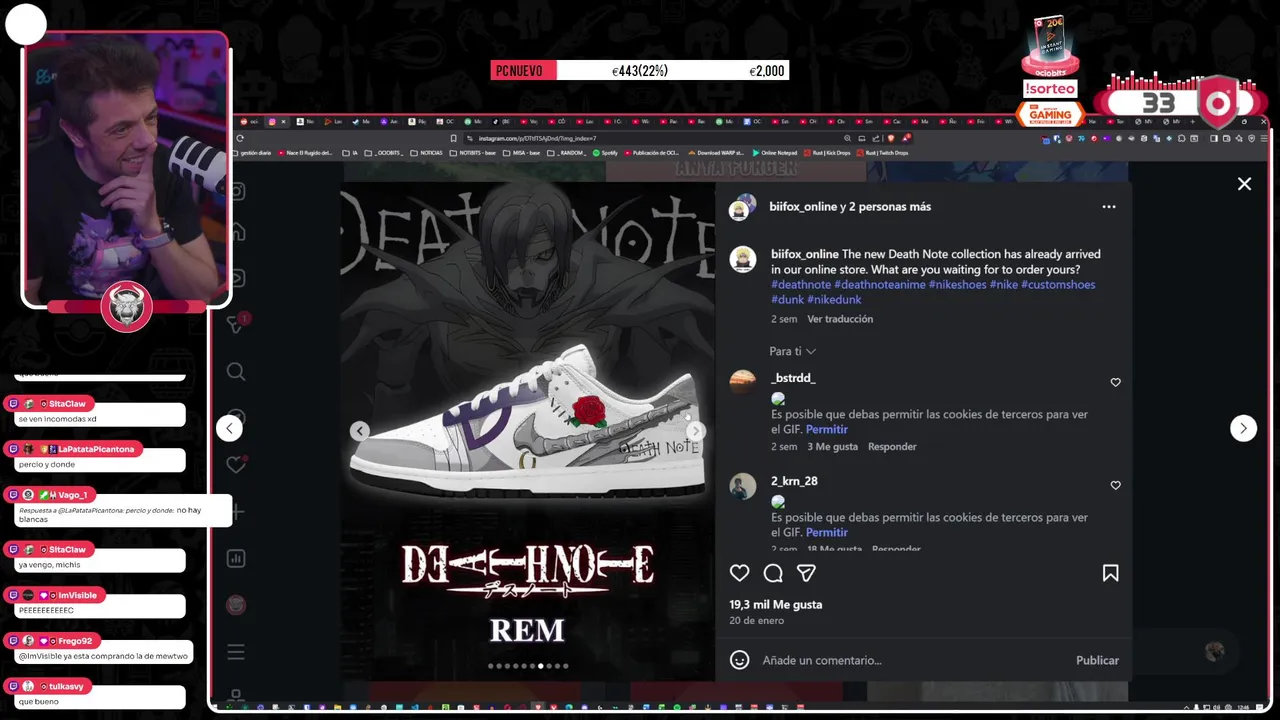
Task: Click the hashtag #nikedunk
Action: point(834,300)
